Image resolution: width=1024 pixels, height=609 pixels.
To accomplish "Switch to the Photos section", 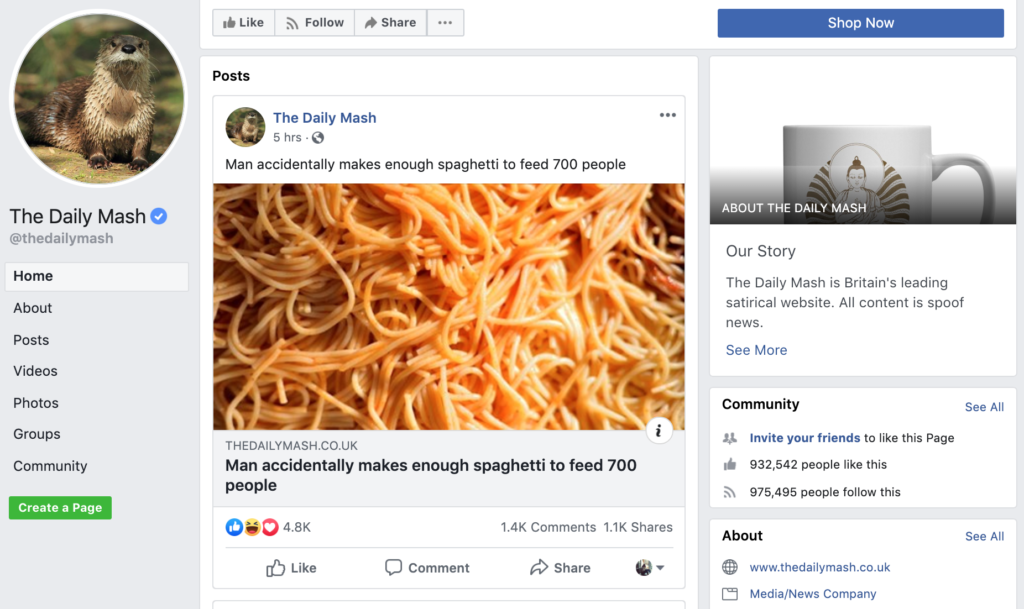I will point(36,402).
